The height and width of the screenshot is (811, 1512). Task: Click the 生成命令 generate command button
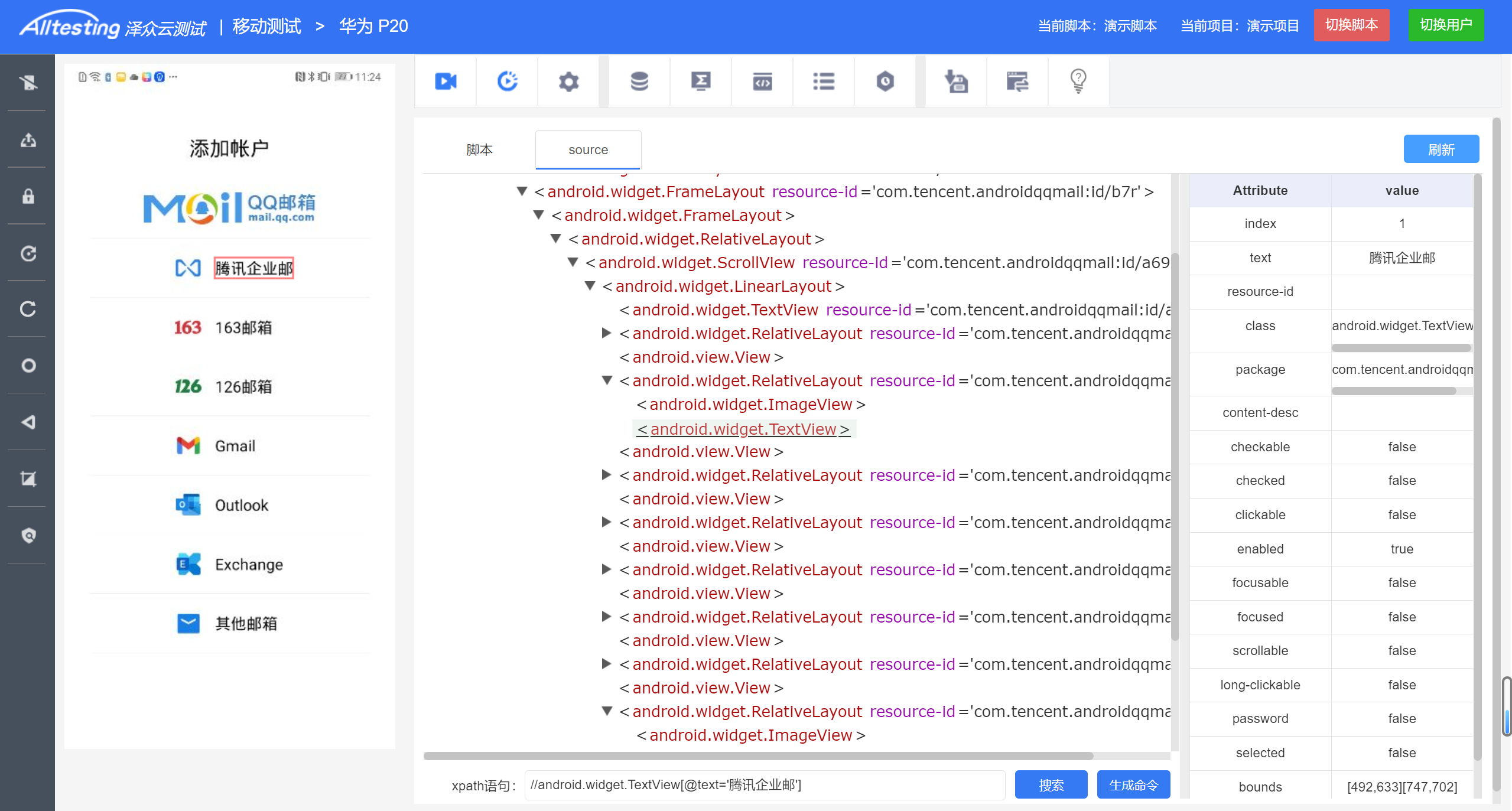[1133, 784]
